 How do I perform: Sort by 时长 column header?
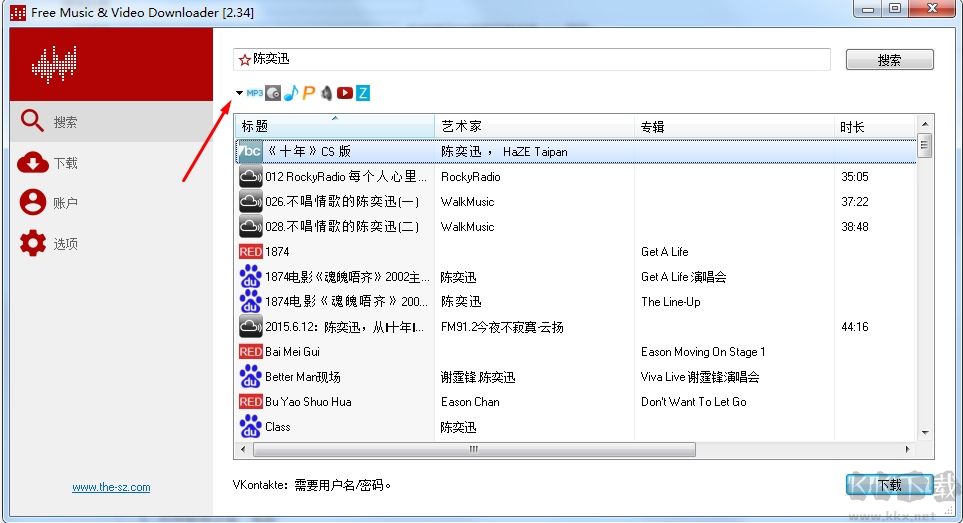click(875, 126)
